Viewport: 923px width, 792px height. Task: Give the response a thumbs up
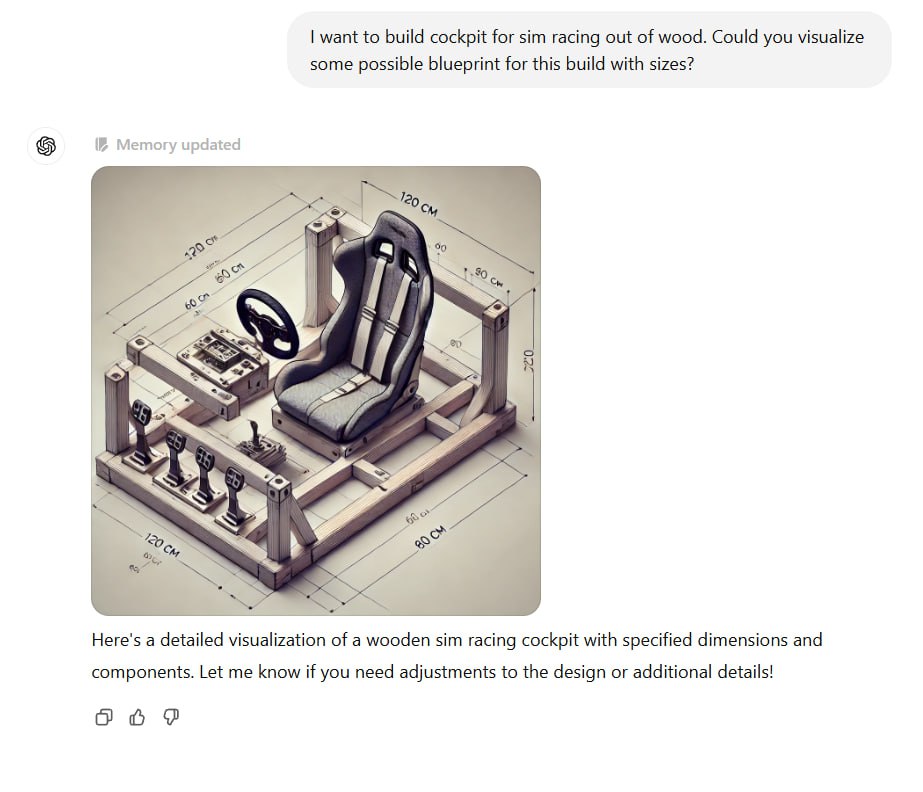(137, 717)
